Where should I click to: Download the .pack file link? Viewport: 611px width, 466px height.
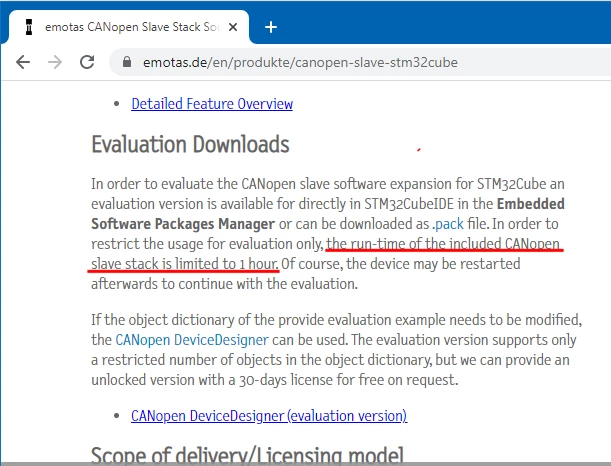tap(448, 224)
